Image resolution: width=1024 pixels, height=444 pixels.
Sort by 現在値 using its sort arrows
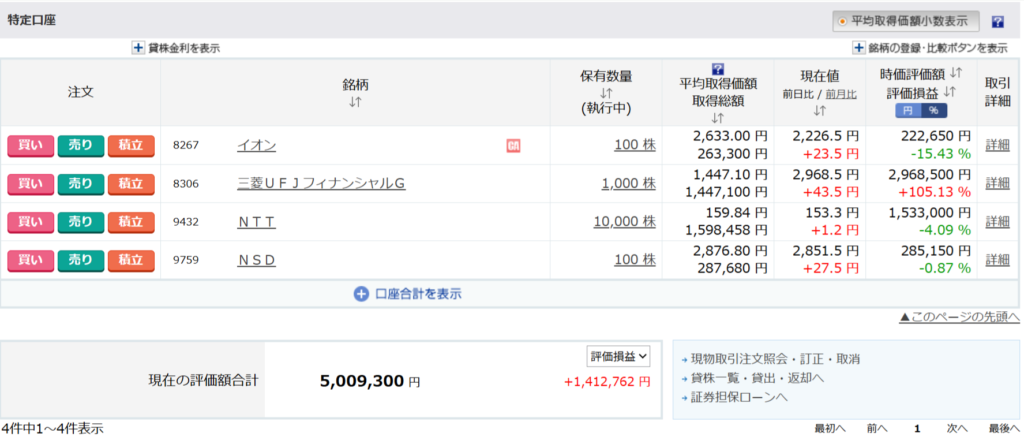coord(819,110)
